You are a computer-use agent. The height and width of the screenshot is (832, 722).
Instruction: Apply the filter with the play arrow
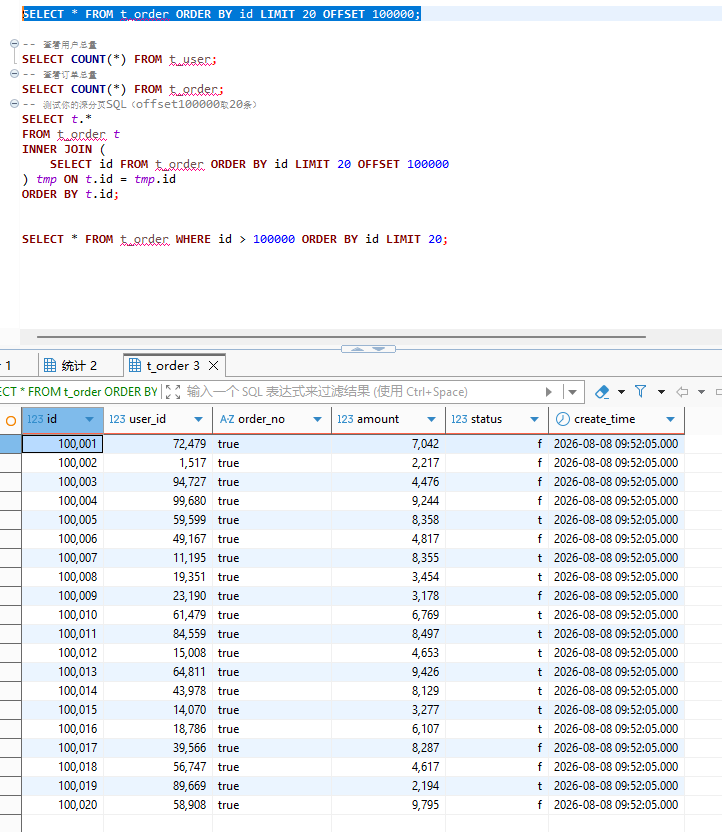coord(549,392)
